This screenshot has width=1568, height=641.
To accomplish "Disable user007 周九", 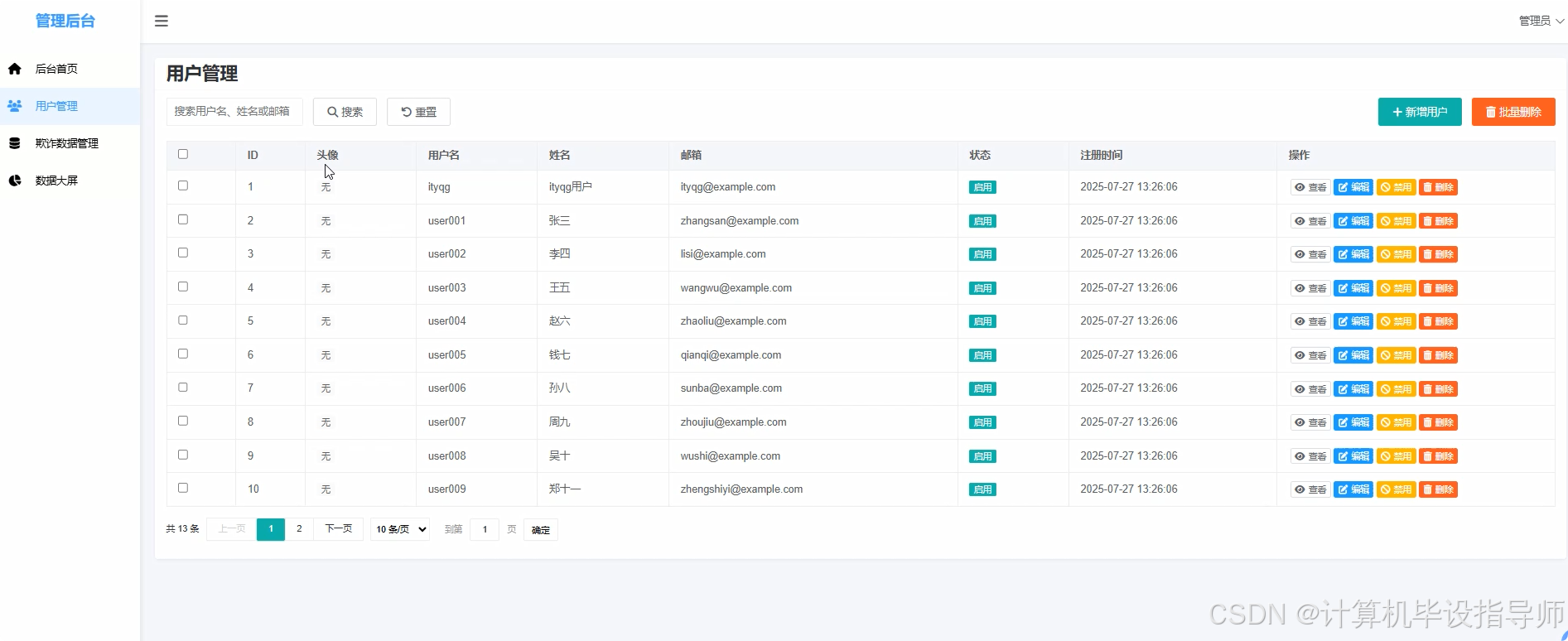I will pyautogui.click(x=1396, y=422).
